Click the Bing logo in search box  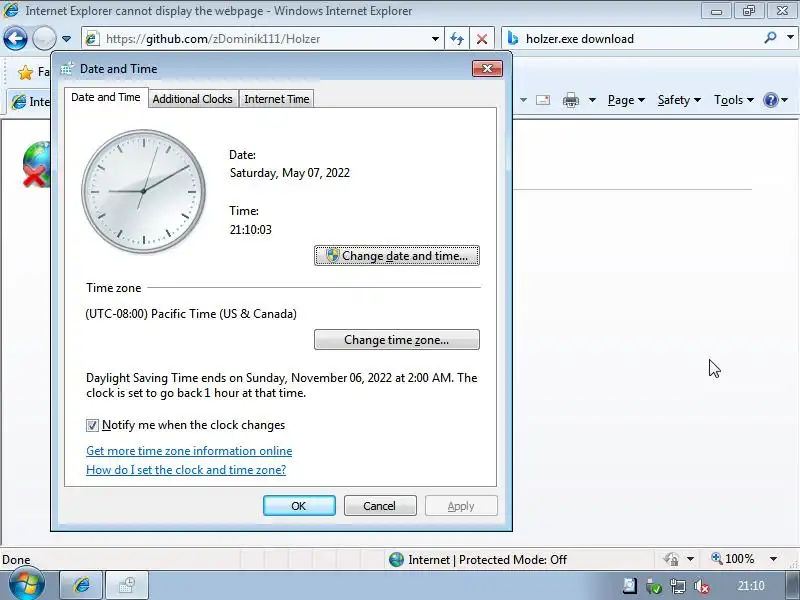point(513,39)
